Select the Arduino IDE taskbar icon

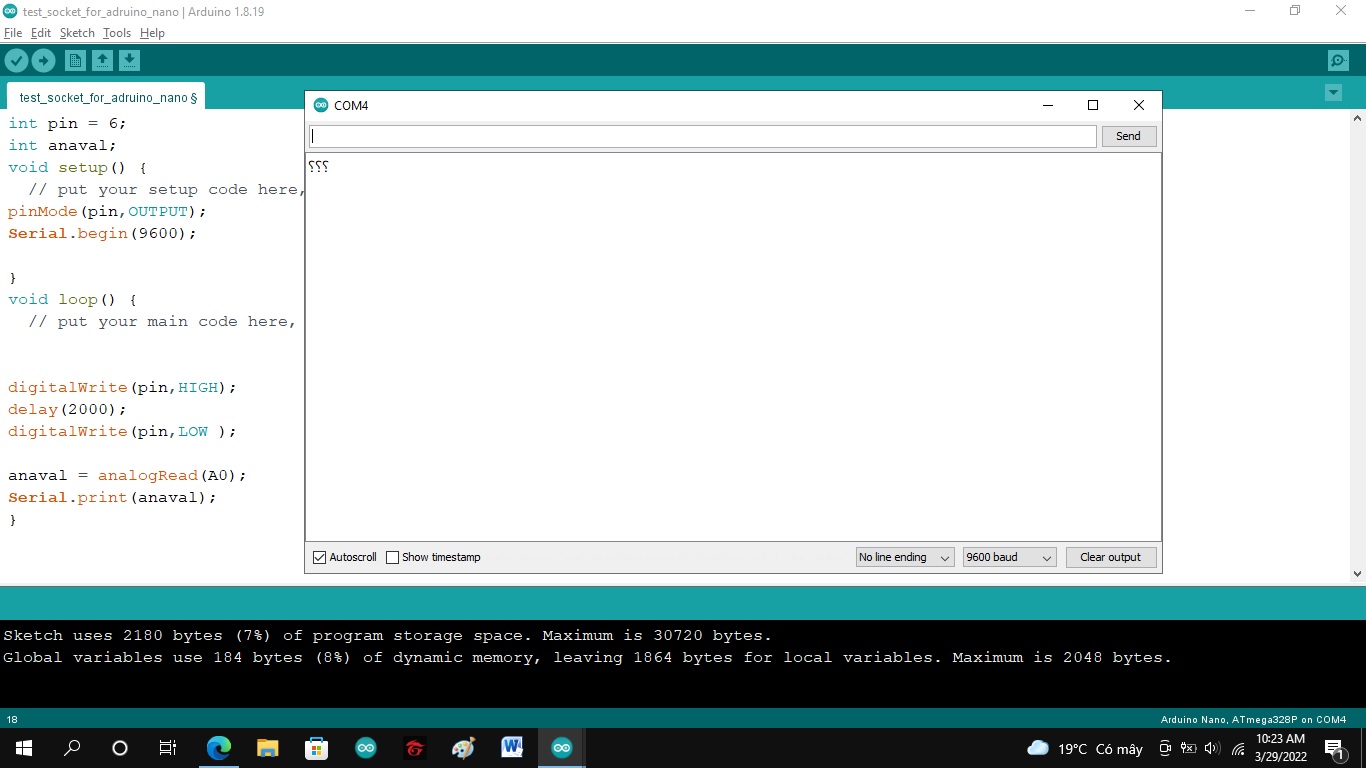[x=561, y=747]
